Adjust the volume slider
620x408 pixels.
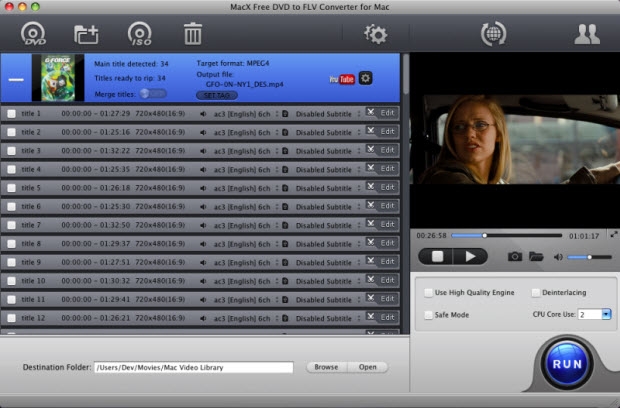point(588,257)
